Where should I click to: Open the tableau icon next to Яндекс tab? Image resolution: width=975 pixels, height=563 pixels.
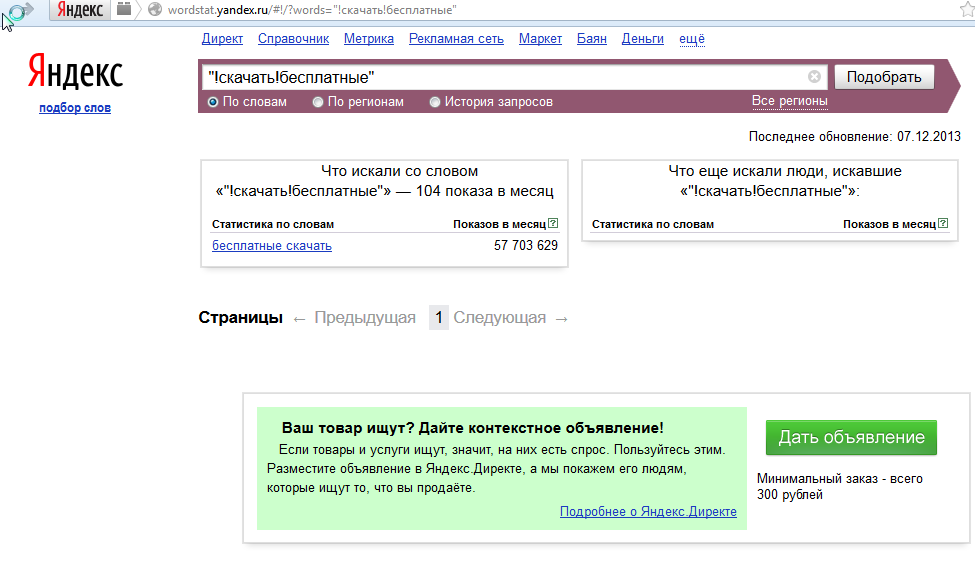pyautogui.click(x=124, y=9)
